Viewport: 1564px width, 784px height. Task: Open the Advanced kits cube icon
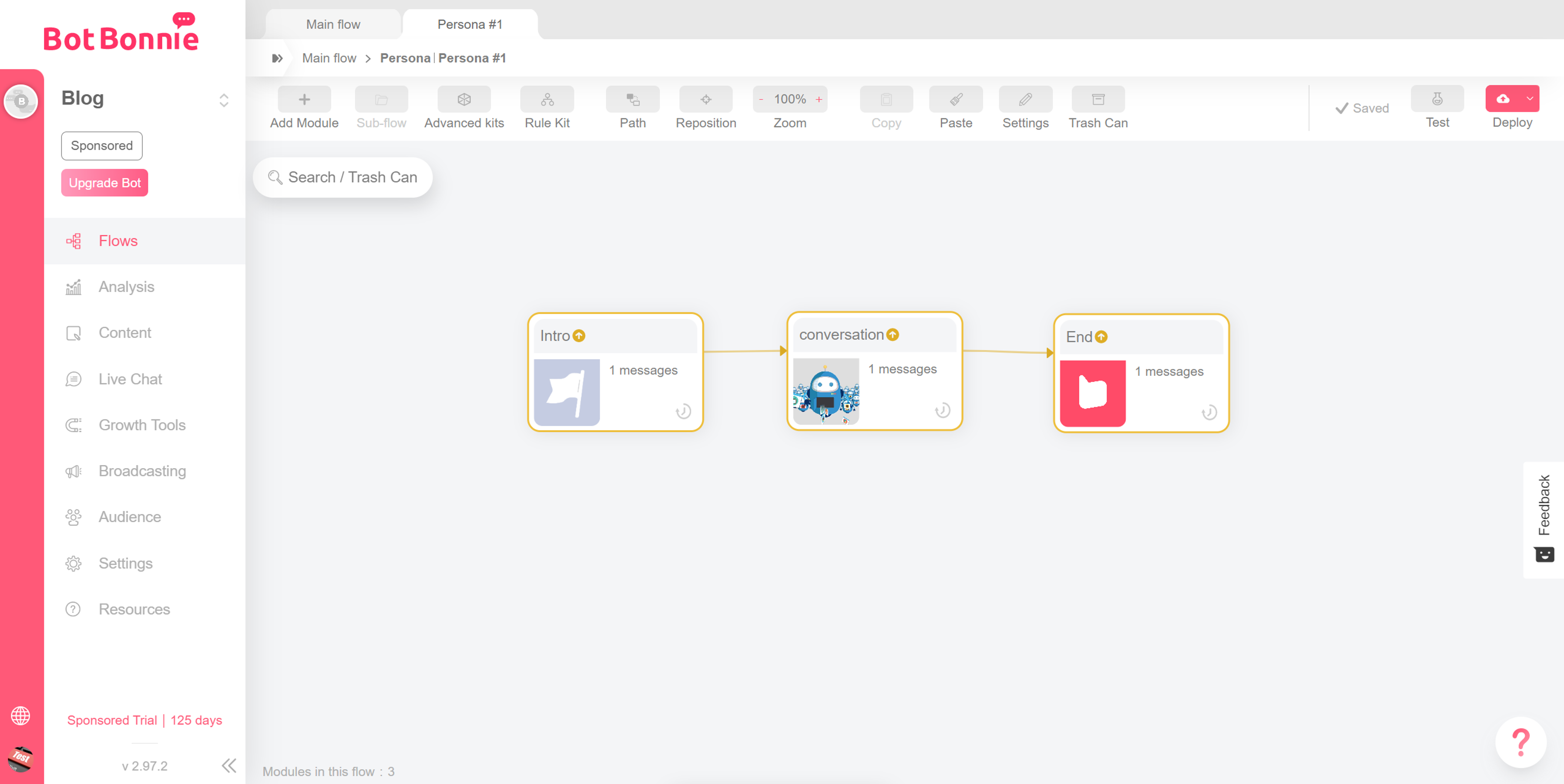tap(464, 100)
